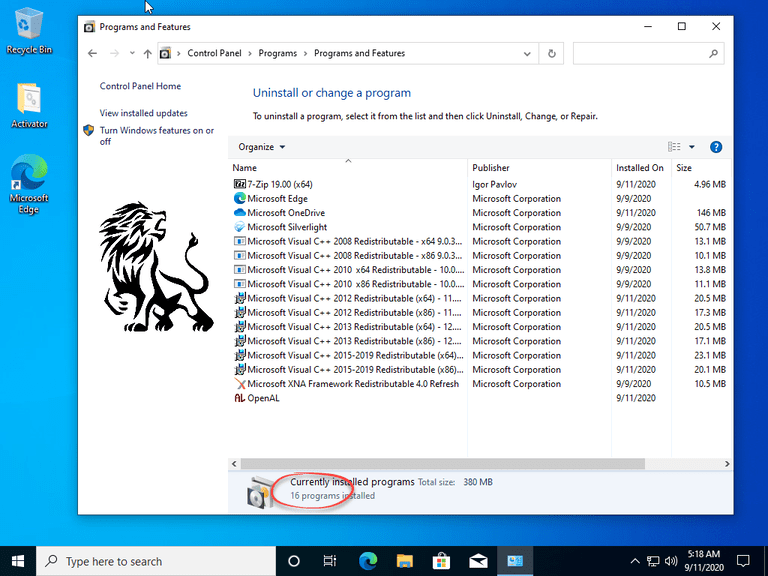Screen dimensions: 768x576
Task: Open the volume speaker tray icon
Action: pos(671,561)
